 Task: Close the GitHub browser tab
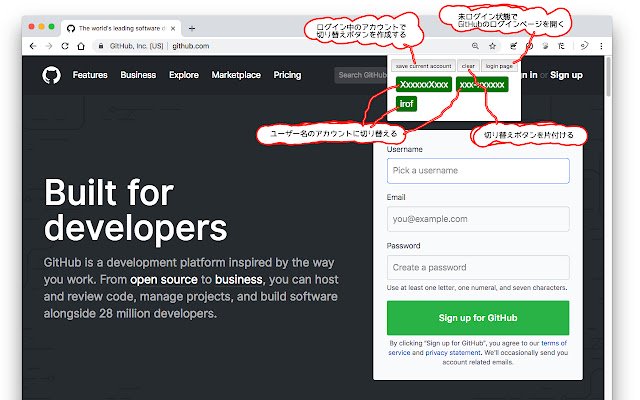click(x=173, y=29)
